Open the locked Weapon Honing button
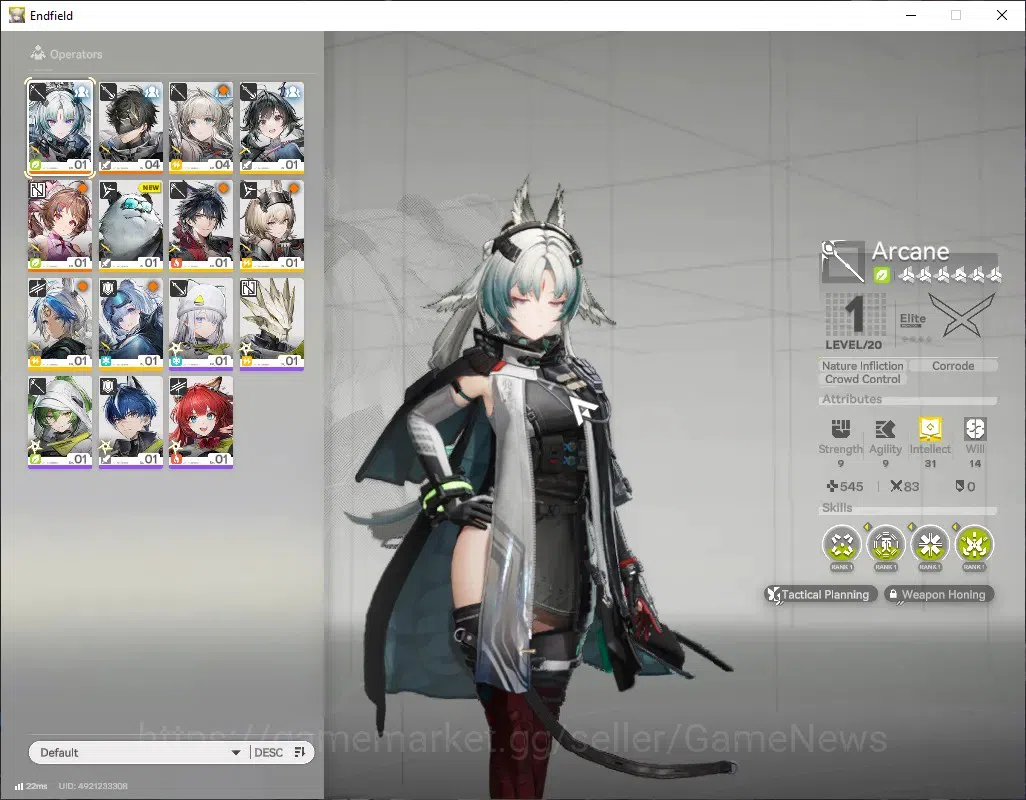 (939, 595)
